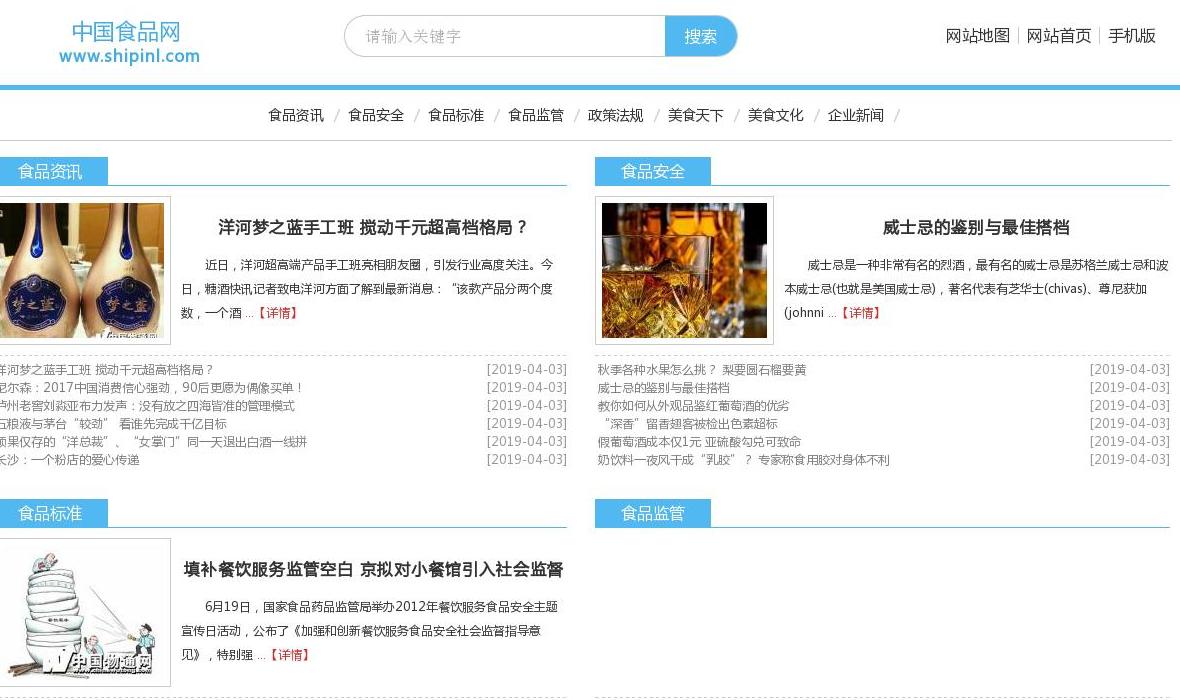This screenshot has width=1180, height=700.
Task: Open list item 教你如何从外观品鉴红葡萄酒的优劣
Action: pos(693,406)
